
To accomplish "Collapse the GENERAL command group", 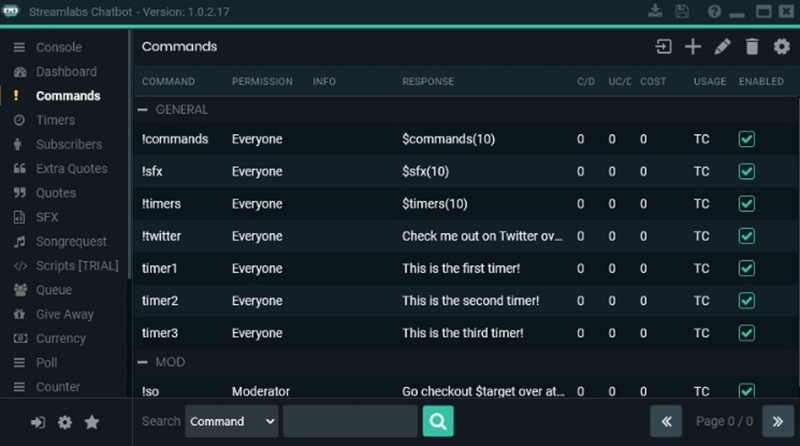I will 143,110.
